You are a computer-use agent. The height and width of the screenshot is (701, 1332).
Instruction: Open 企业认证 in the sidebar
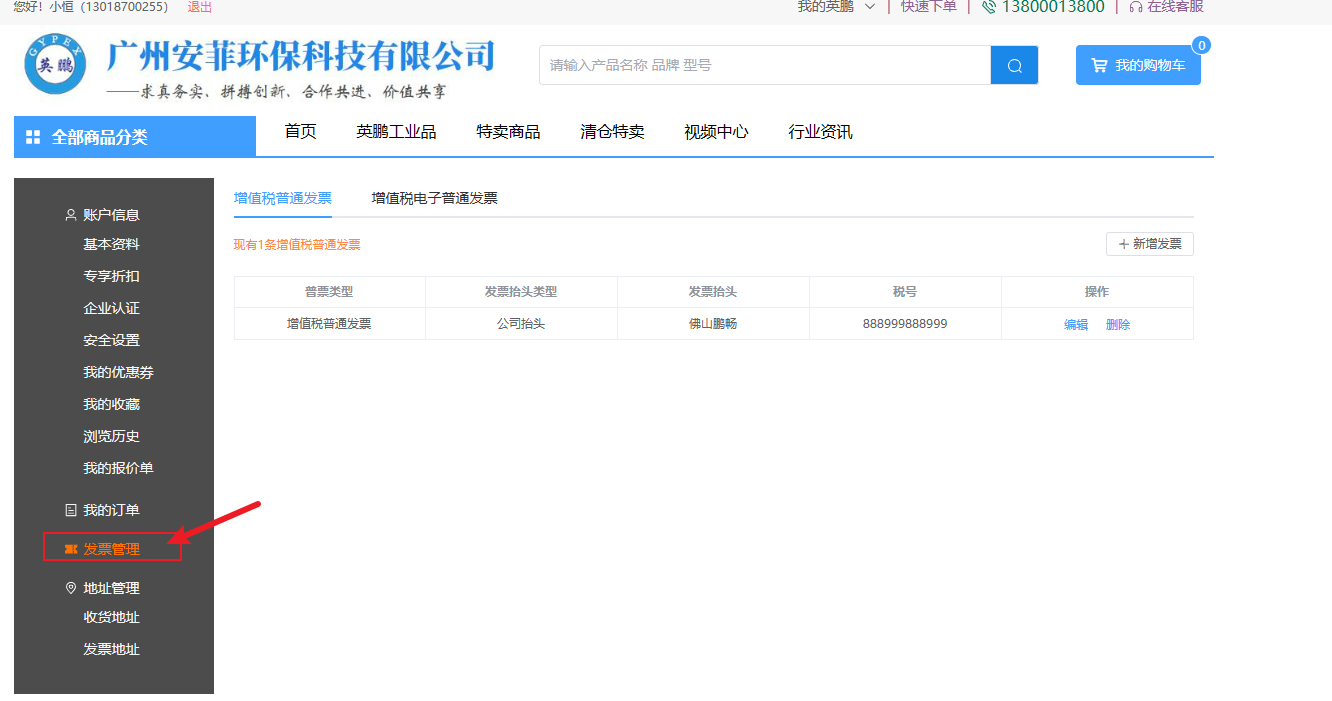coord(111,308)
